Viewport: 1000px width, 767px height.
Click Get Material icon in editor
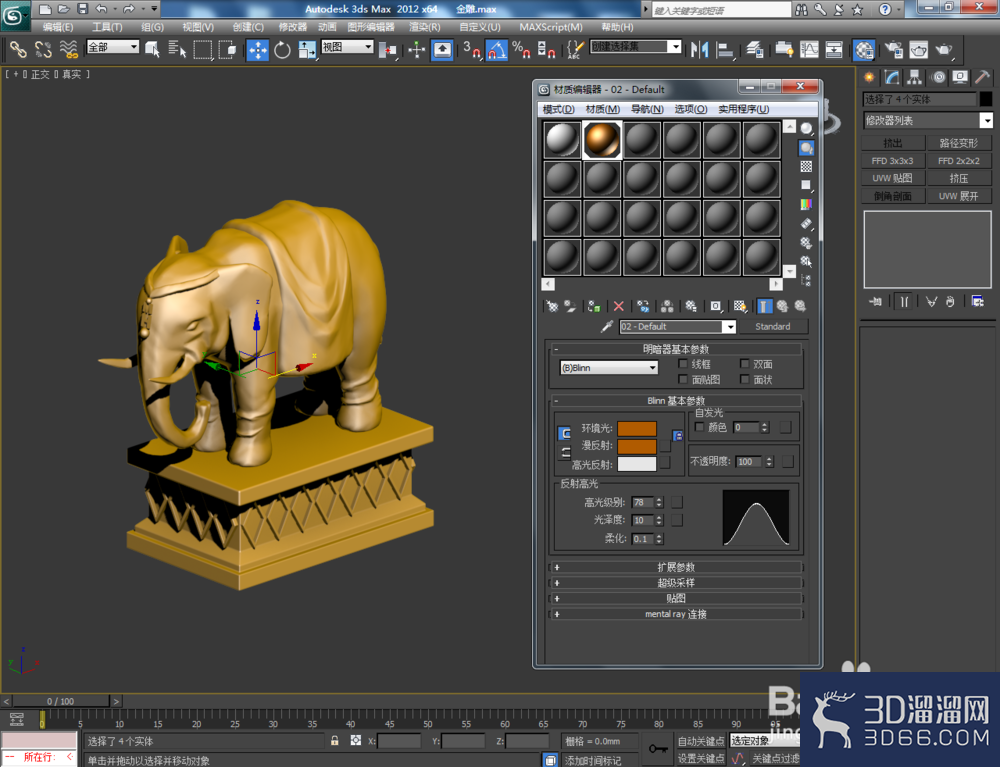coord(552,307)
